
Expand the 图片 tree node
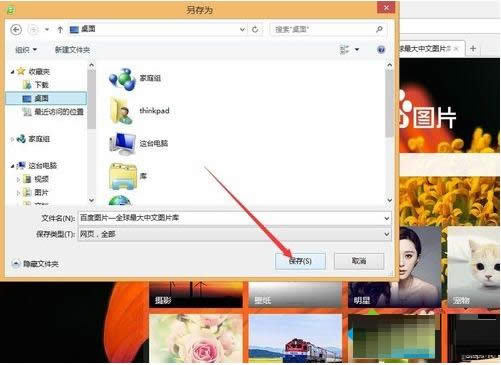[x=18, y=193]
